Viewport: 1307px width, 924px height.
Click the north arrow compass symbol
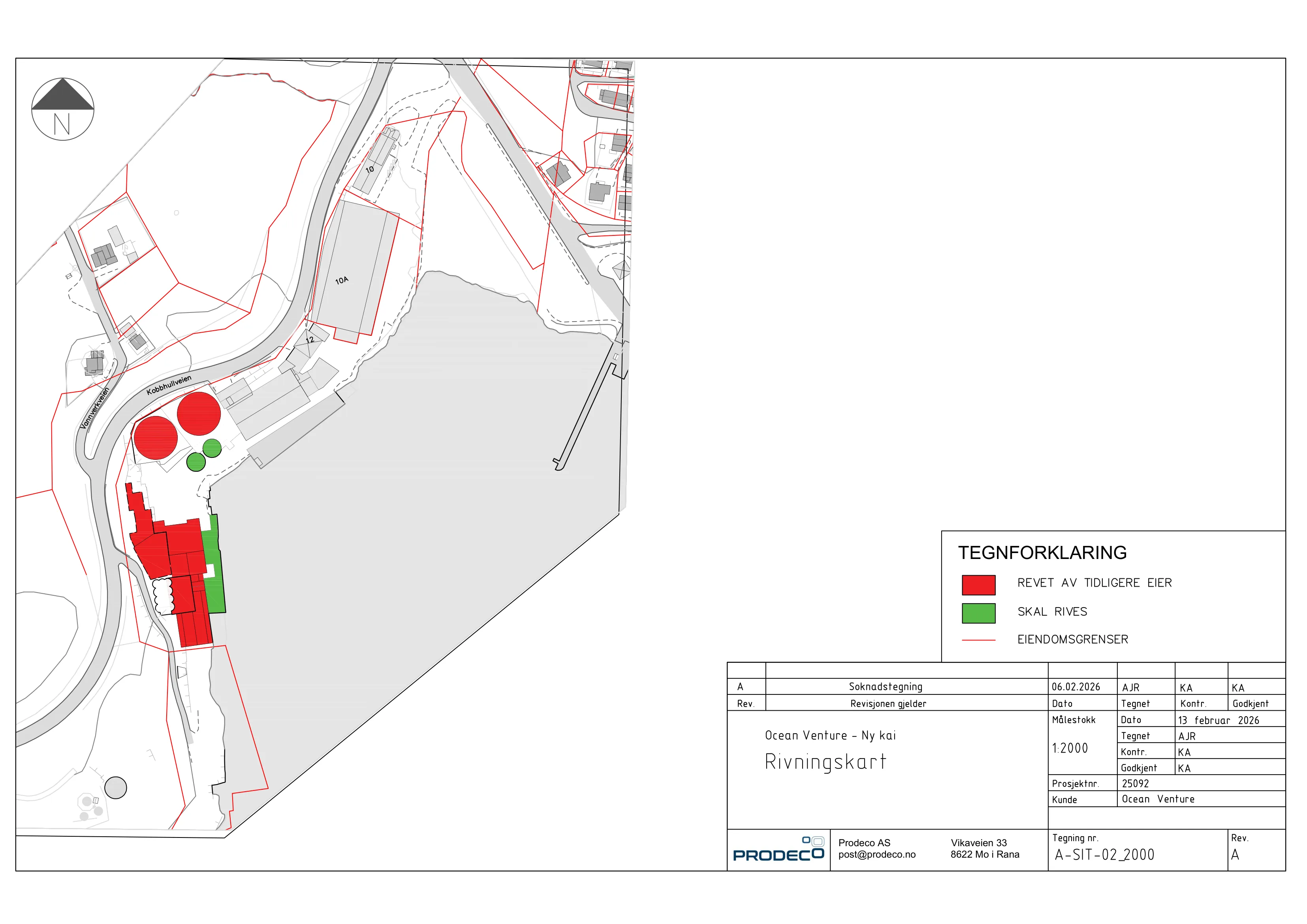click(x=63, y=109)
